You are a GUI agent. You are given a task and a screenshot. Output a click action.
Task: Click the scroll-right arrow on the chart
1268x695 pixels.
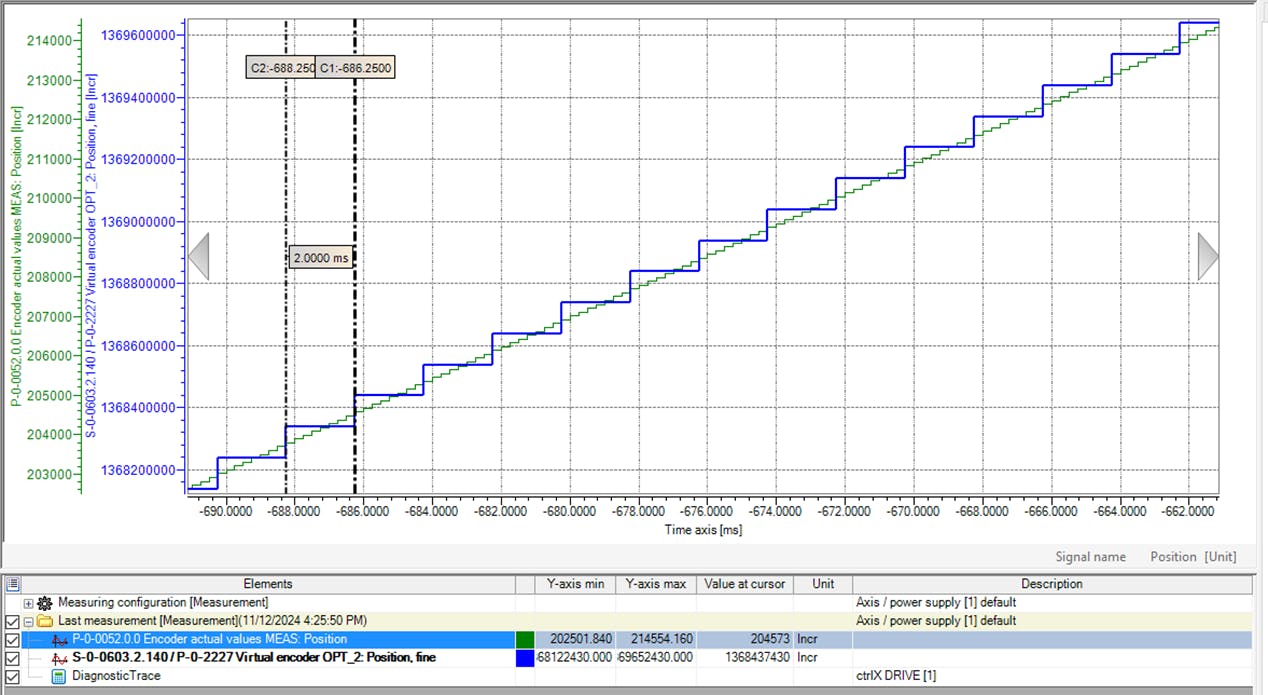1208,257
